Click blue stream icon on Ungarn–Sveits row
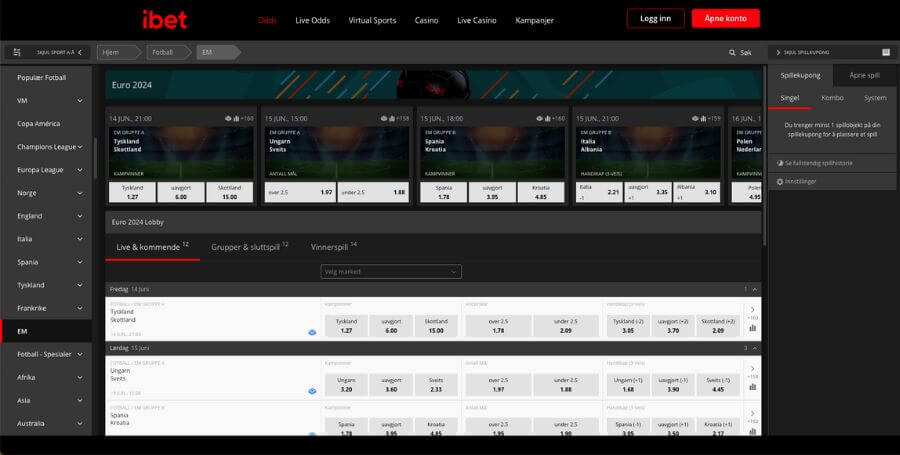This screenshot has height=455, width=900. 312,391
